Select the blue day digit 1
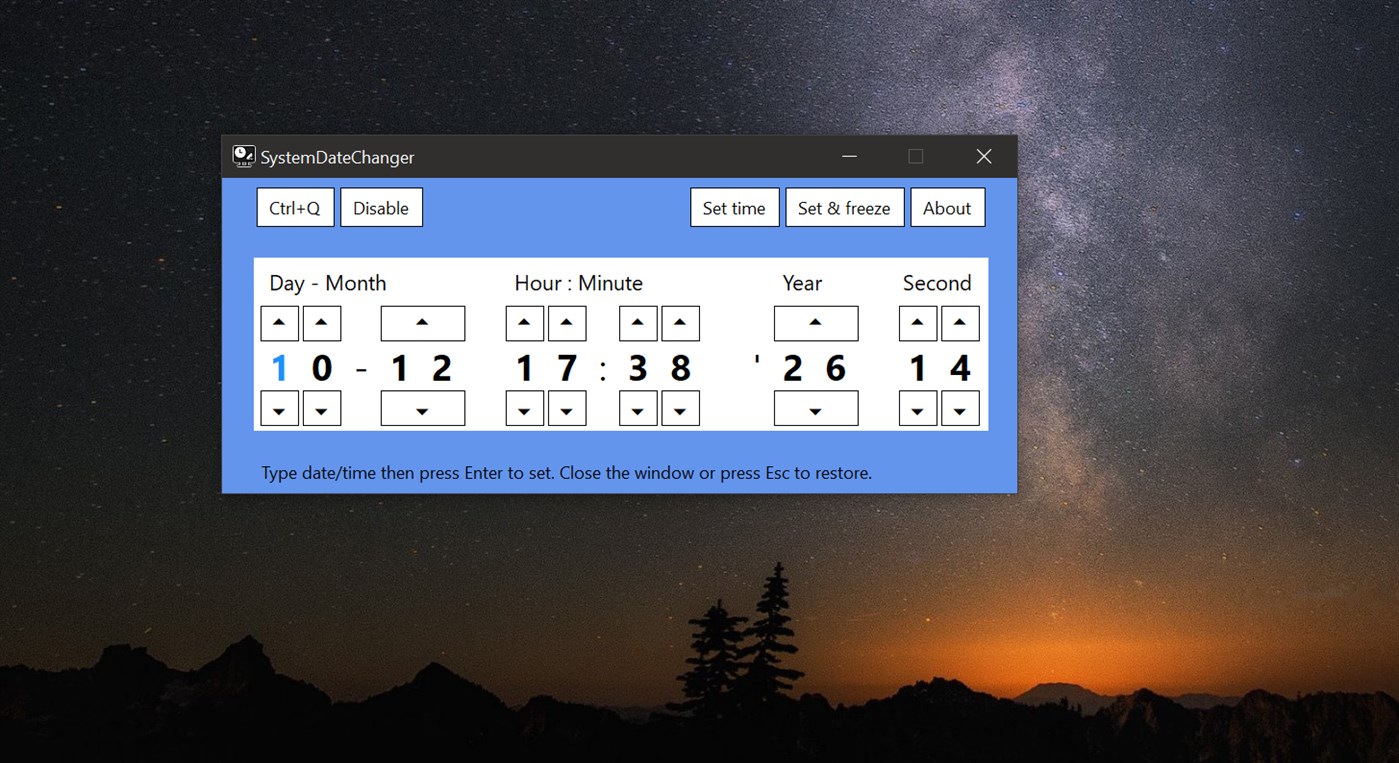Screen dimensions: 1399x763 [x=280, y=369]
